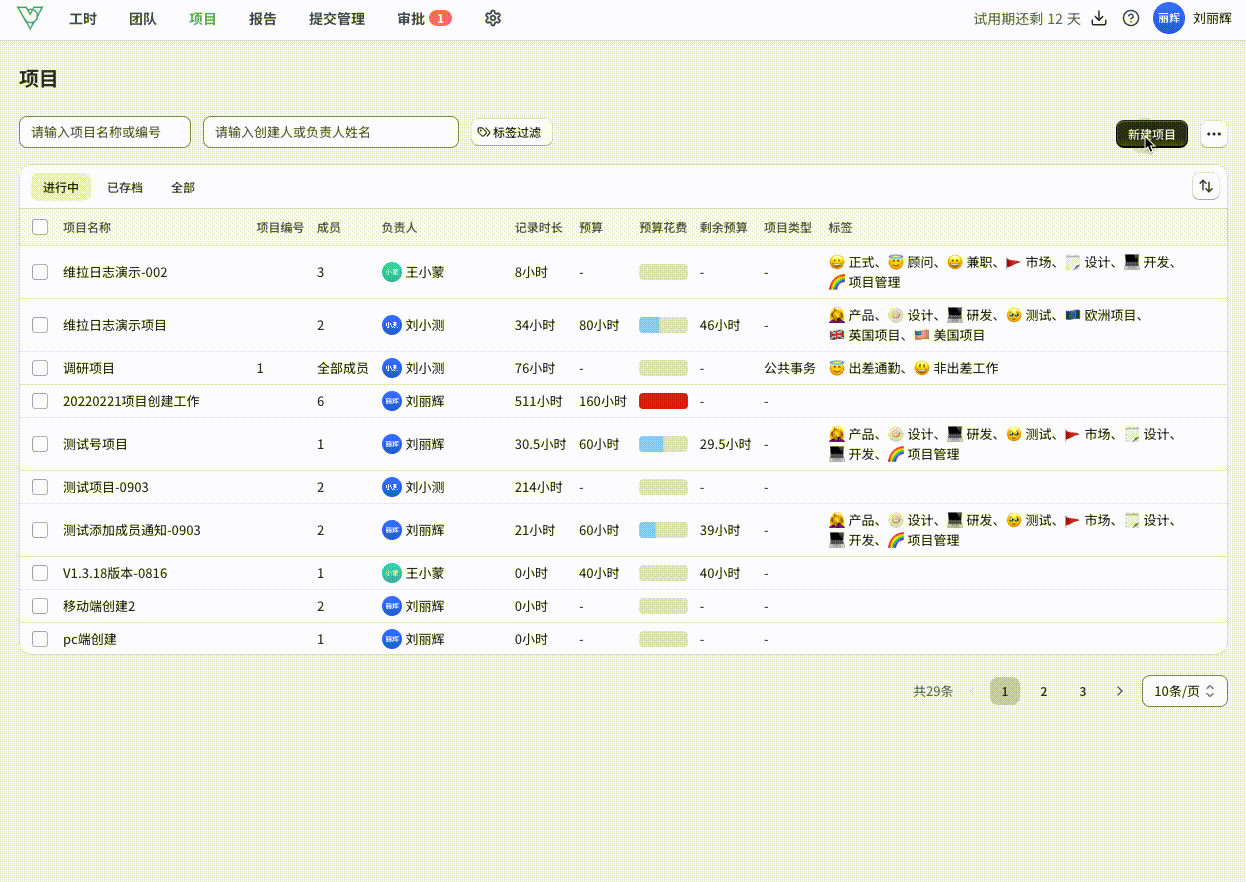Click 刘小测 avatar in 测试项目-0903 row
This screenshot has width=1246, height=882.
(x=392, y=487)
